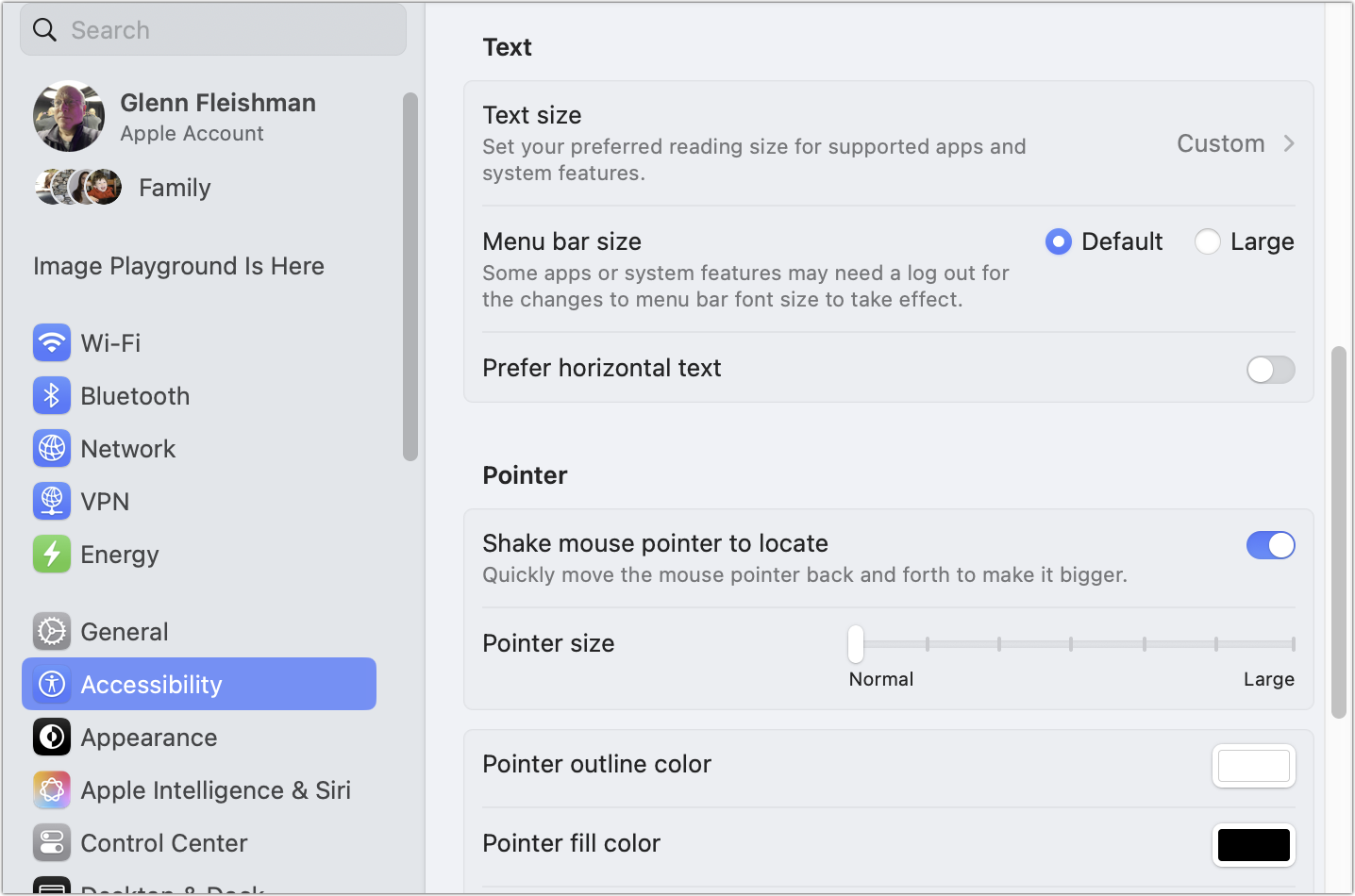The image size is (1355, 896).
Task: Click the Wi-Fi icon in sidebar
Action: (52, 343)
